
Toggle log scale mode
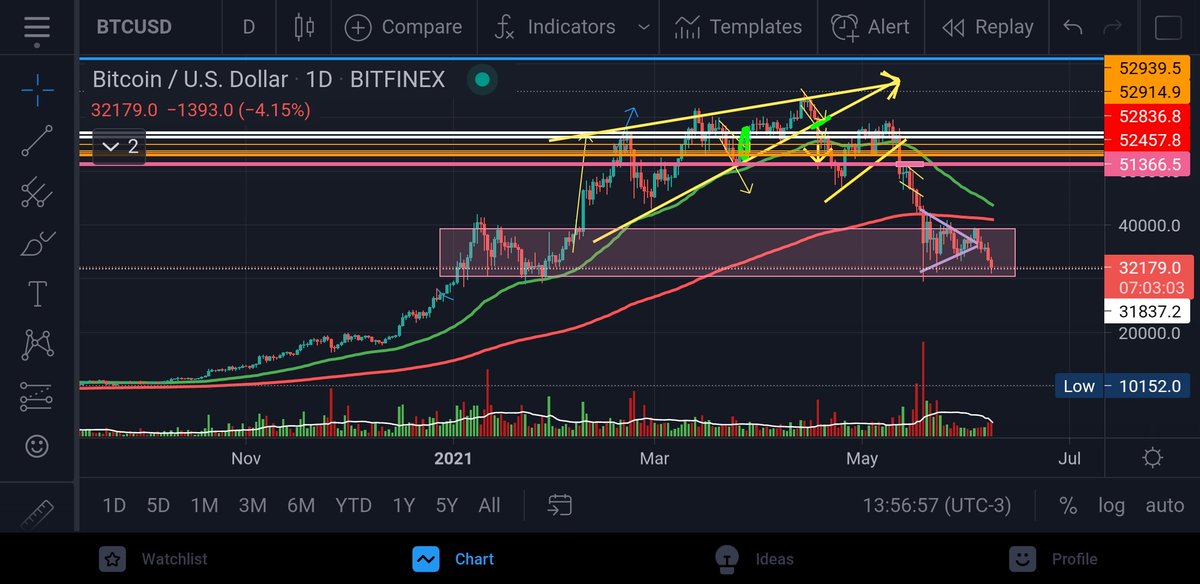tap(1111, 505)
